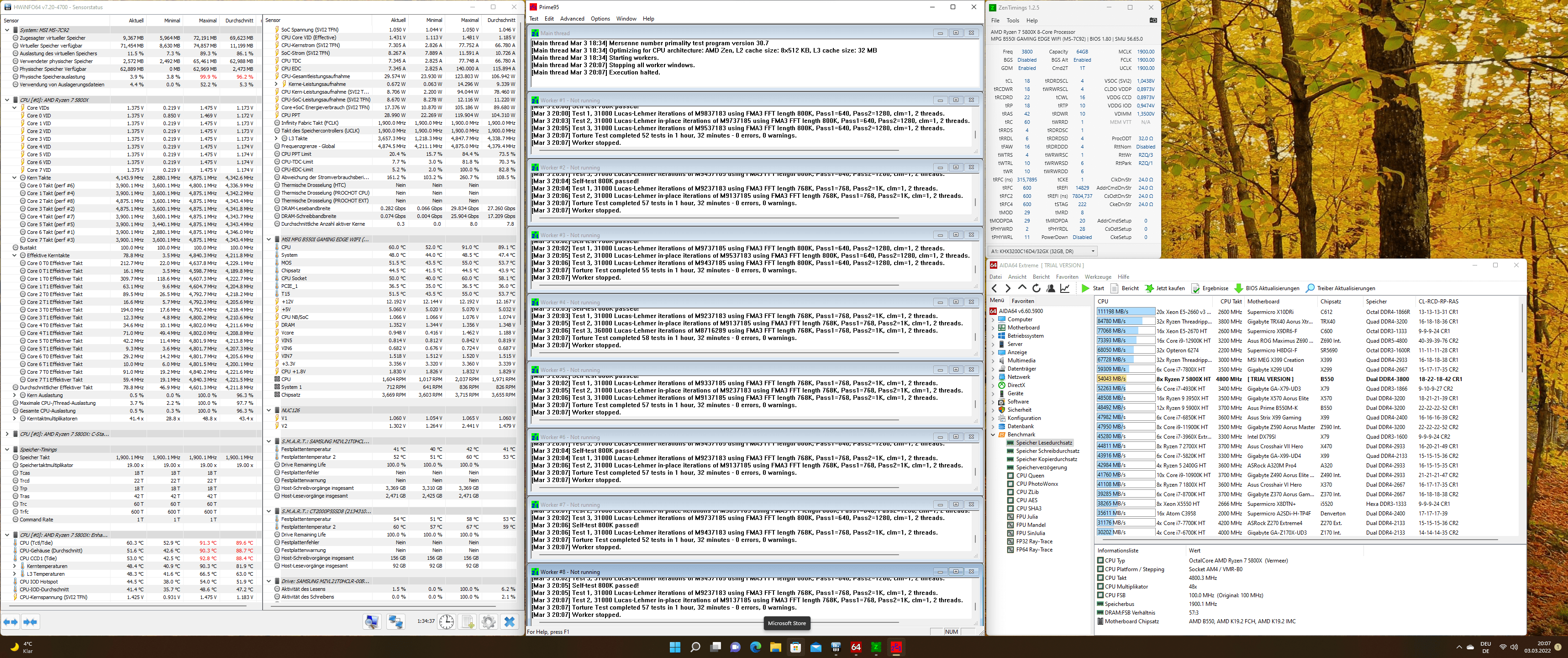Open weather widget showing 4°C Klar
Image resolution: width=1568 pixels, height=658 pixels.
(22, 647)
